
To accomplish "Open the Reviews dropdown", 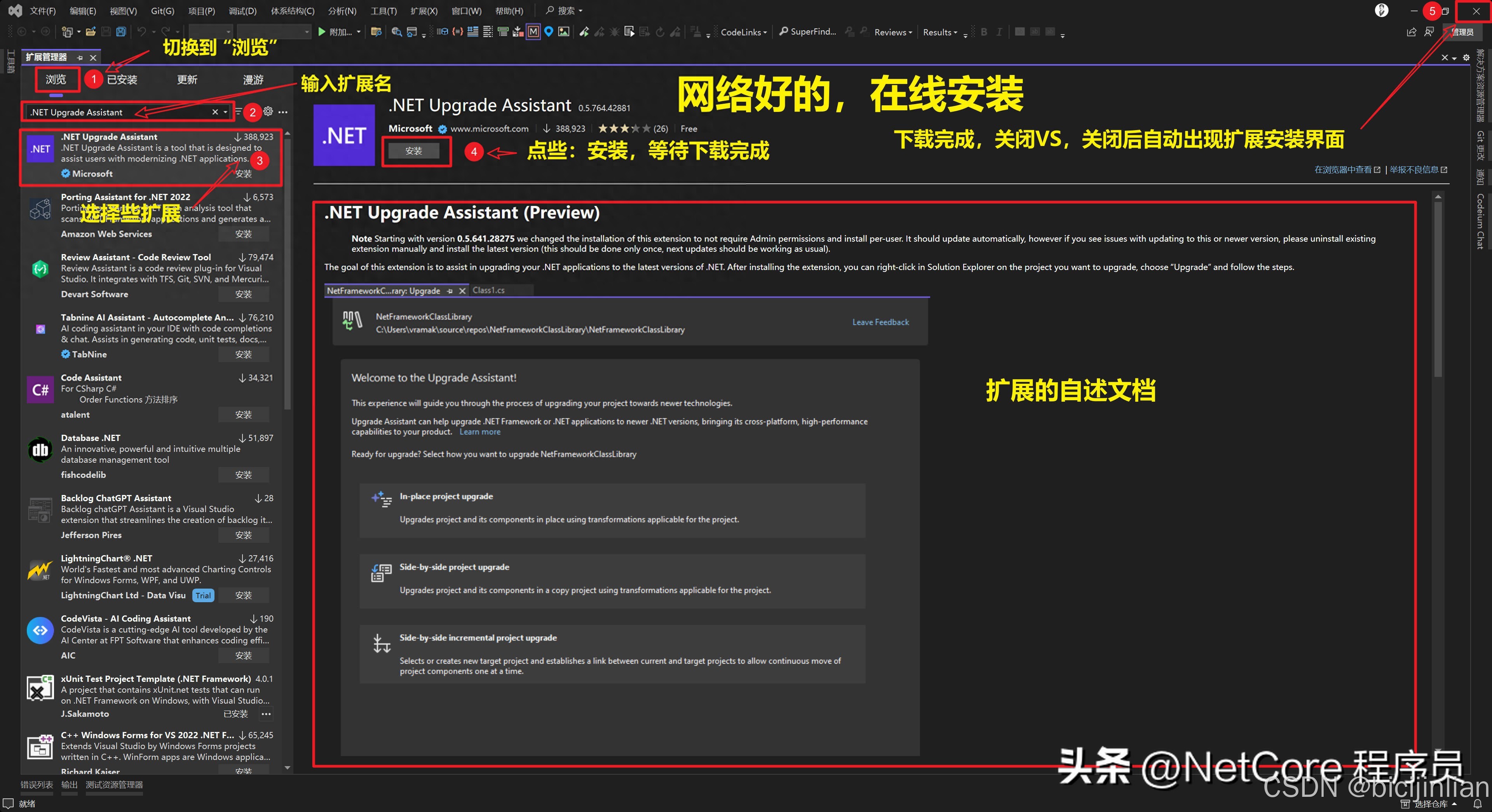I will (891, 32).
